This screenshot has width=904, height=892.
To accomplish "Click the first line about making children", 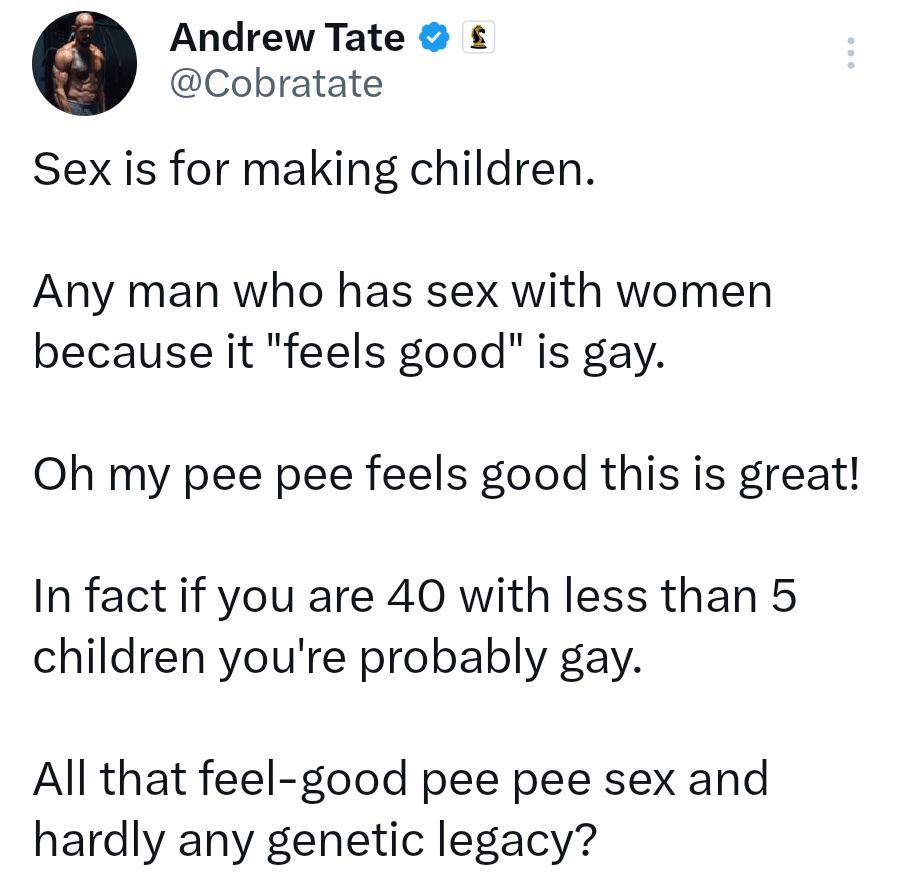I will 315,170.
